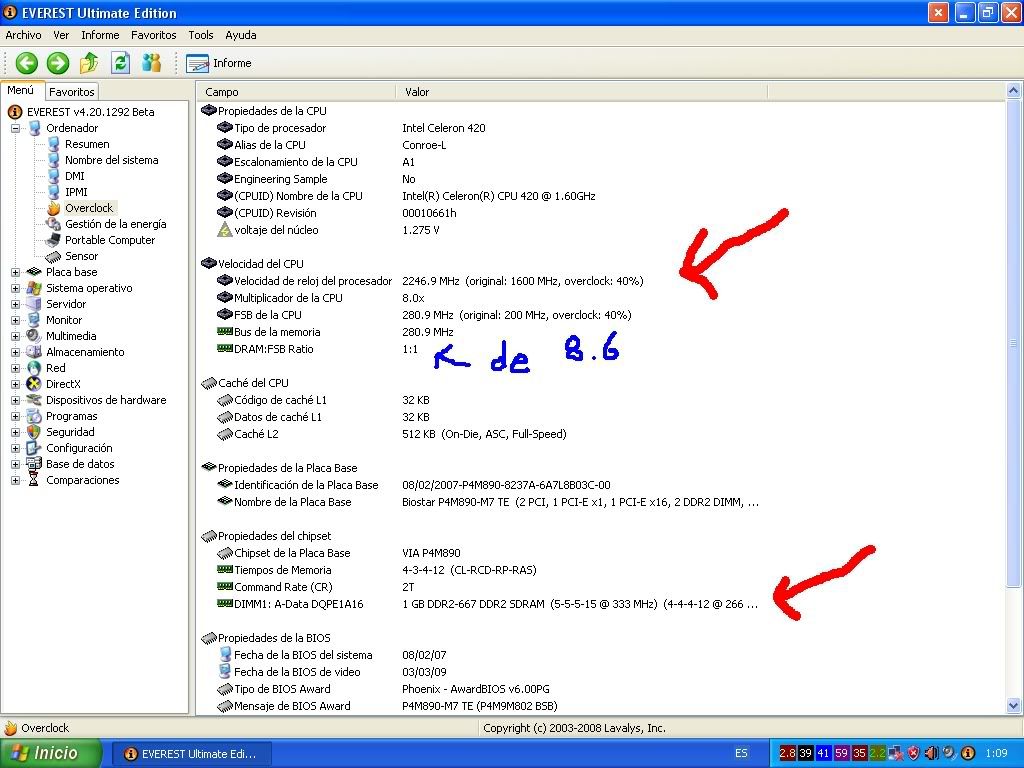Click the scrollbar up arrow button

(1014, 91)
